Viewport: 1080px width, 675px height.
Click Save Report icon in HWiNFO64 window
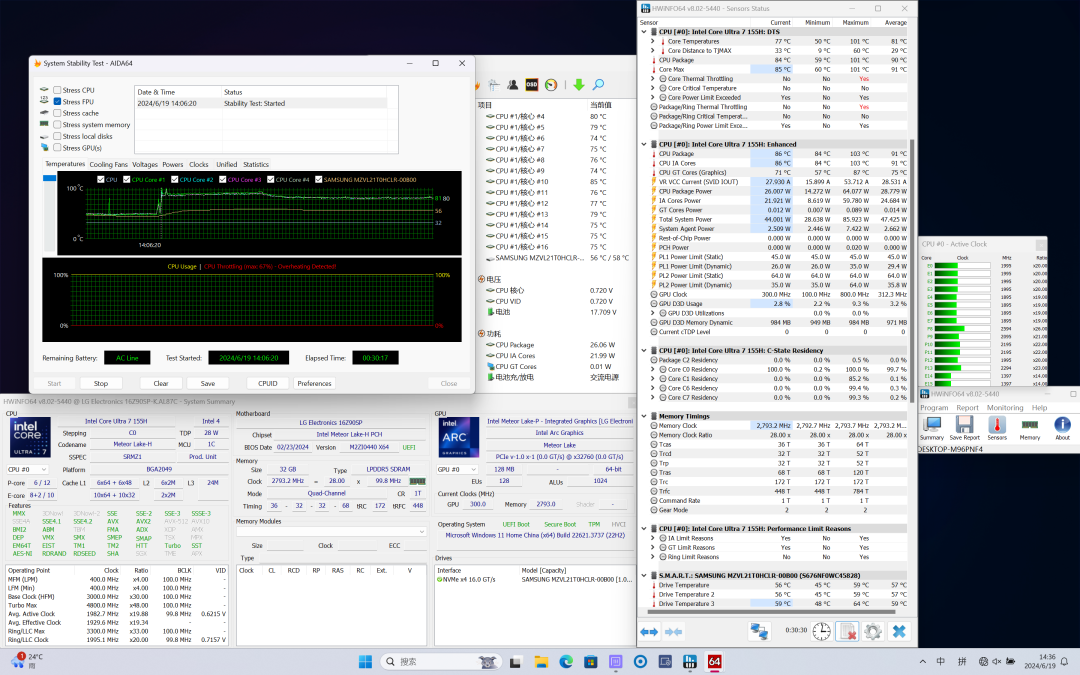(964, 428)
